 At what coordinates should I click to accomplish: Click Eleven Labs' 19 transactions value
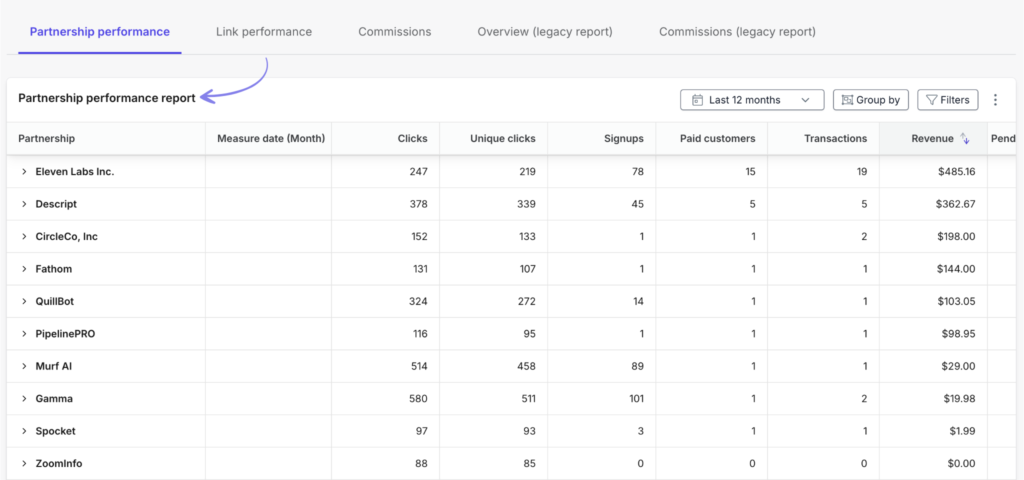861,172
